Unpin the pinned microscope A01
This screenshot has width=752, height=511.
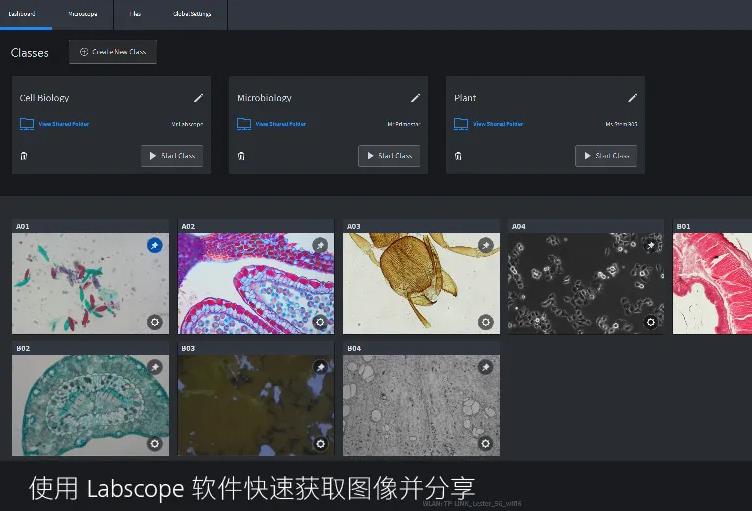[154, 245]
